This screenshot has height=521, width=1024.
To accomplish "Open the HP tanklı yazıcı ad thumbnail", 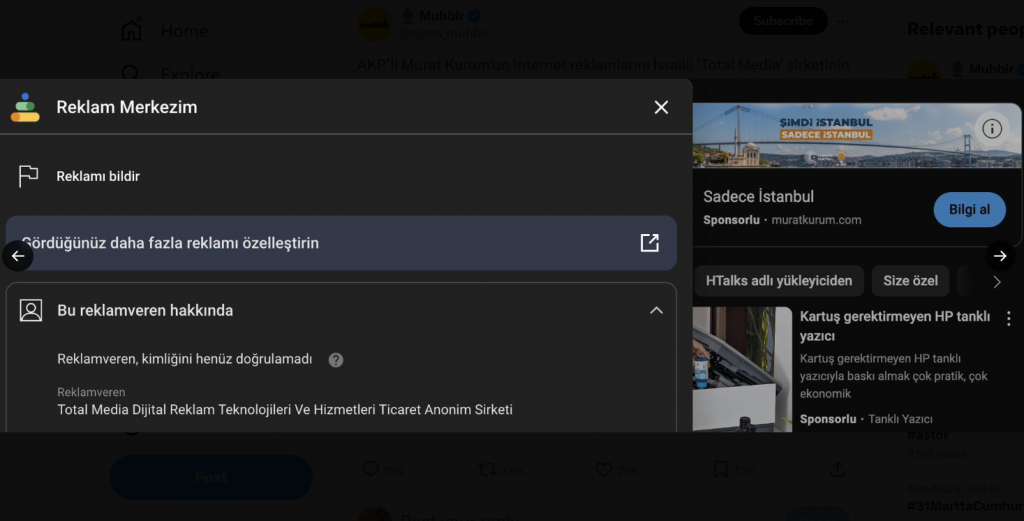I will pyautogui.click(x=742, y=369).
